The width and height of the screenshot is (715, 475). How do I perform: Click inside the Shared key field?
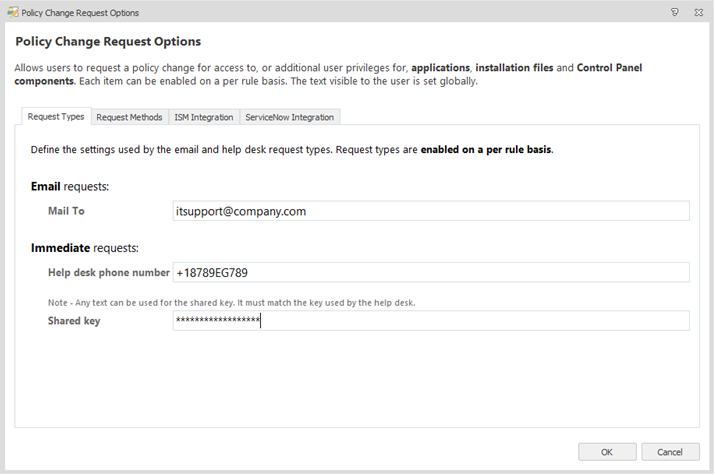point(430,320)
